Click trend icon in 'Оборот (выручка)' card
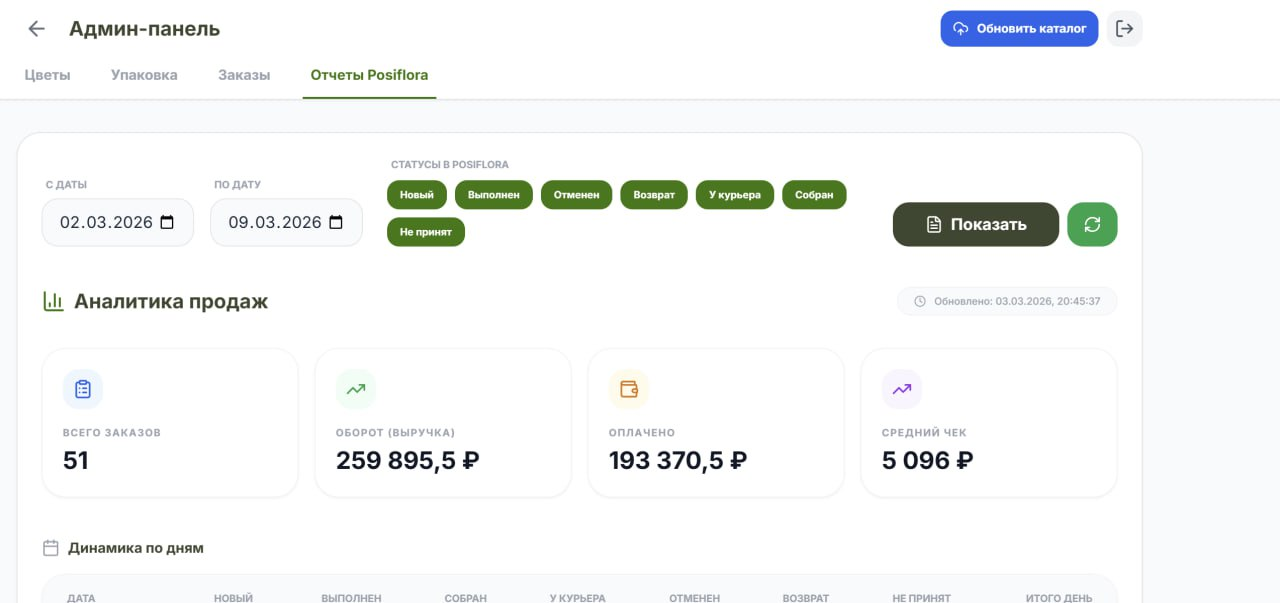This screenshot has height=603, width=1280. [356, 389]
